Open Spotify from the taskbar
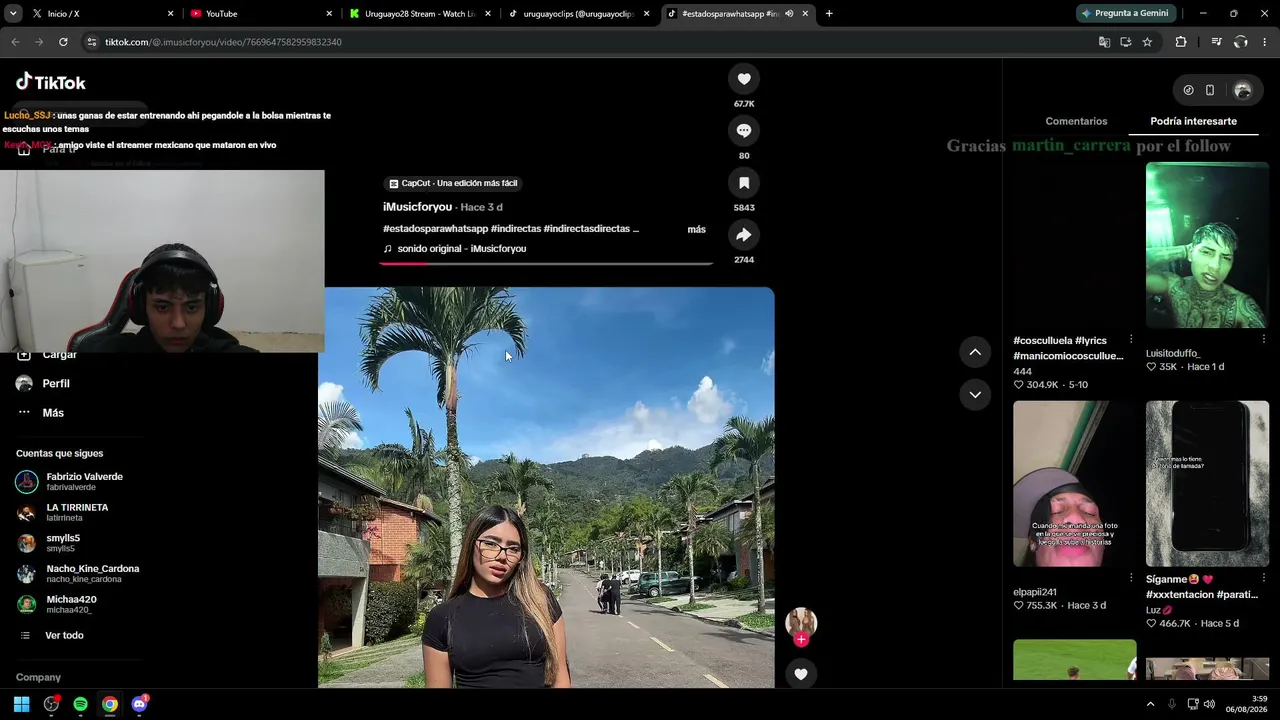Viewport: 1280px width, 720px height. tap(80, 704)
